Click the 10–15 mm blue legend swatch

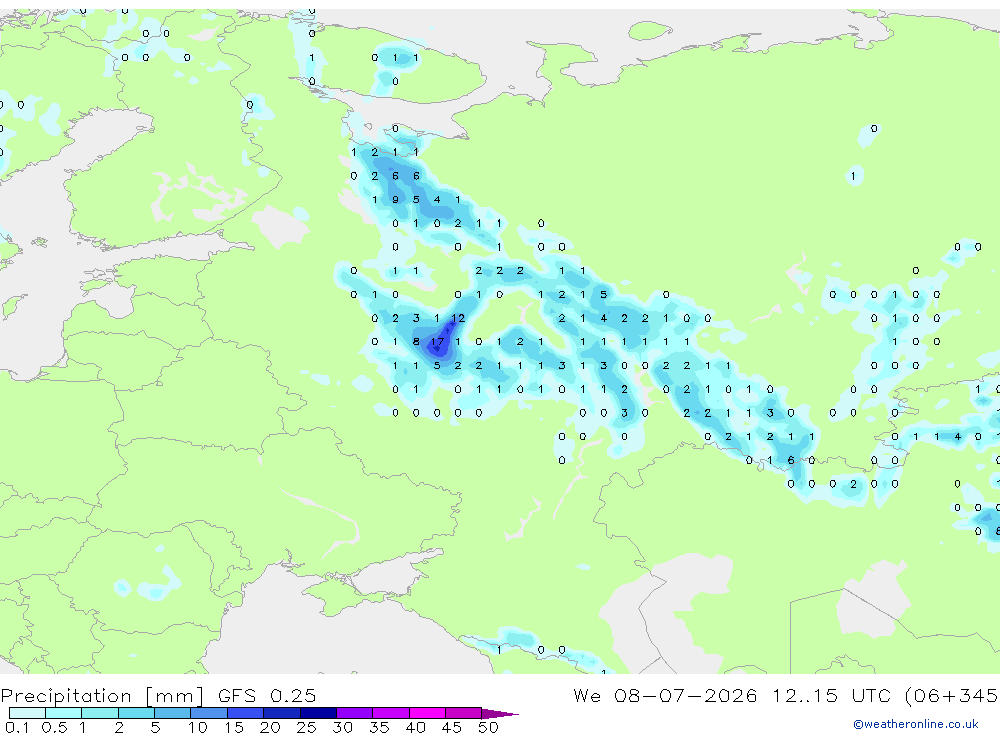(209, 713)
